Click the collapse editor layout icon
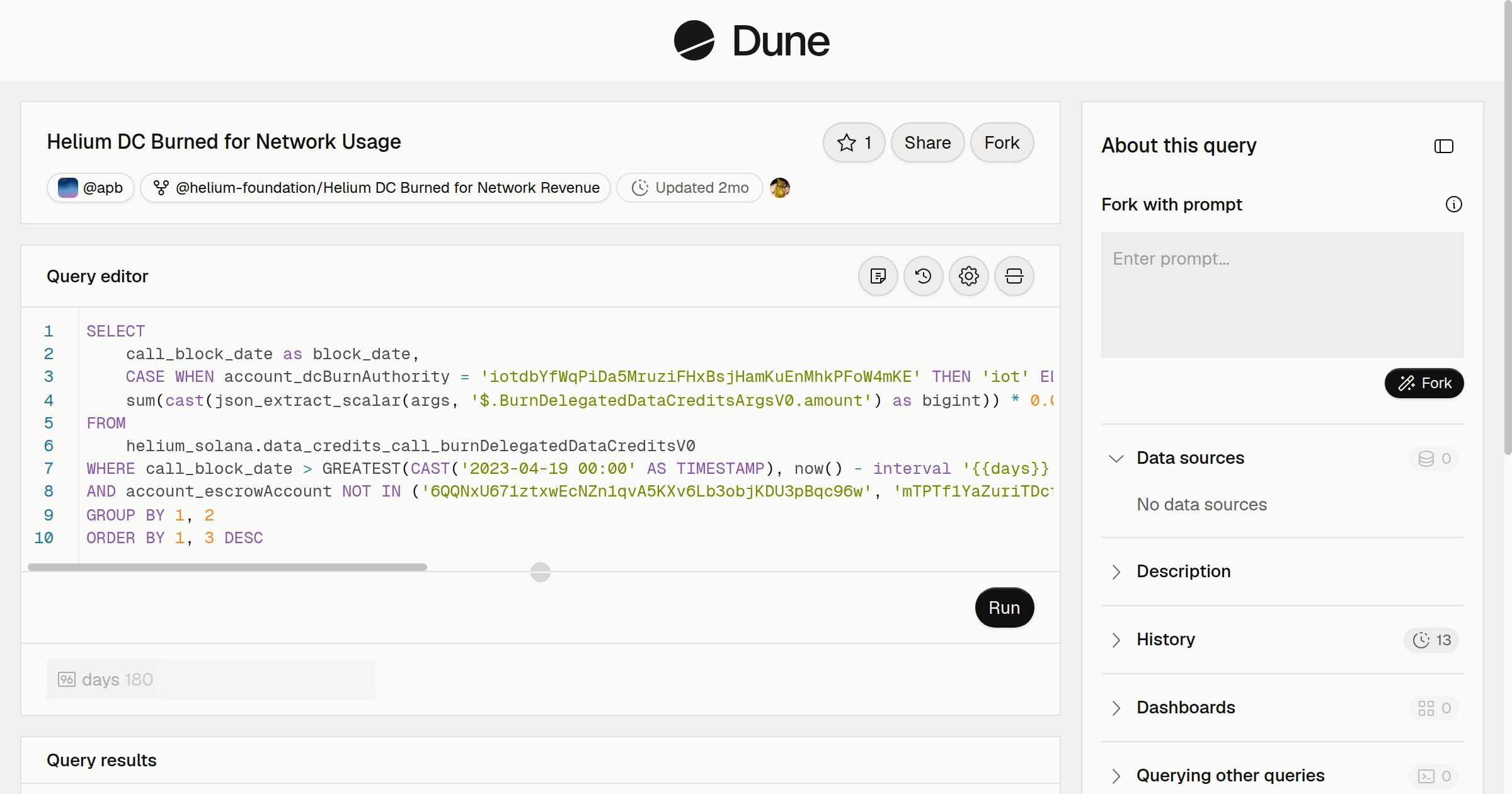1512x794 pixels. click(x=1014, y=276)
